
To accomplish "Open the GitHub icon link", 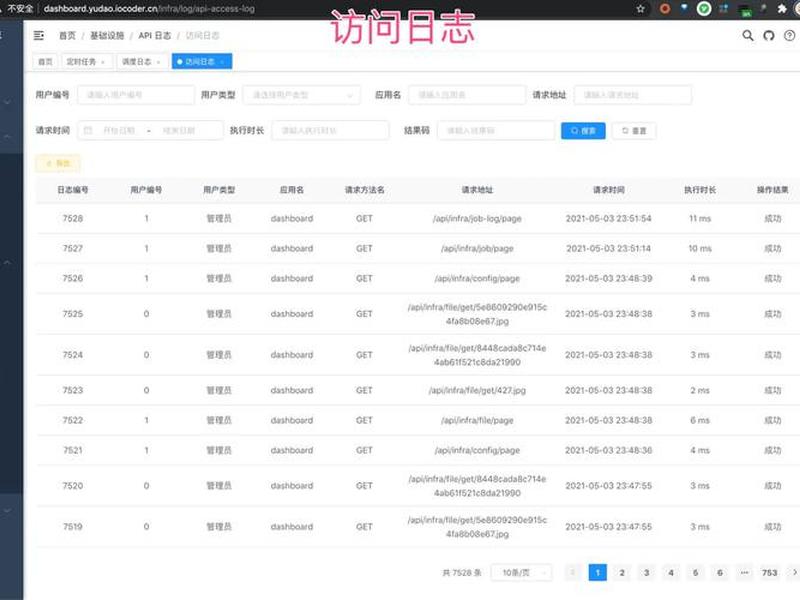I will 768,35.
